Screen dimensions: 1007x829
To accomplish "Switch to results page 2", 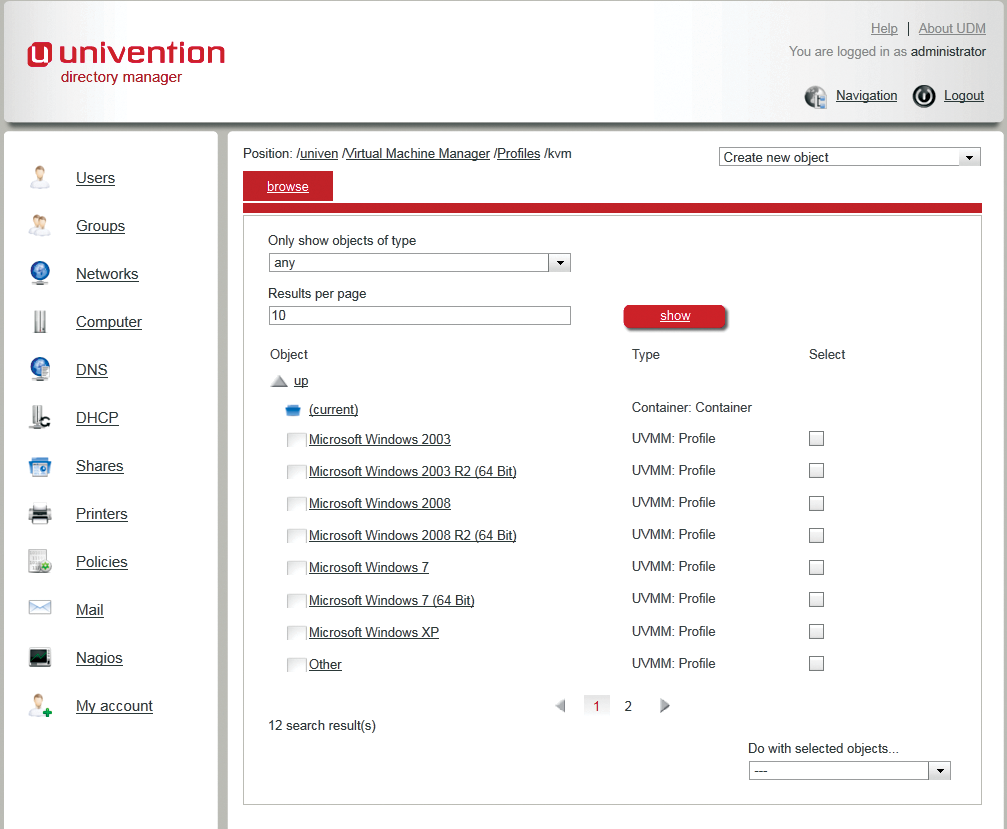I will click(x=628, y=705).
